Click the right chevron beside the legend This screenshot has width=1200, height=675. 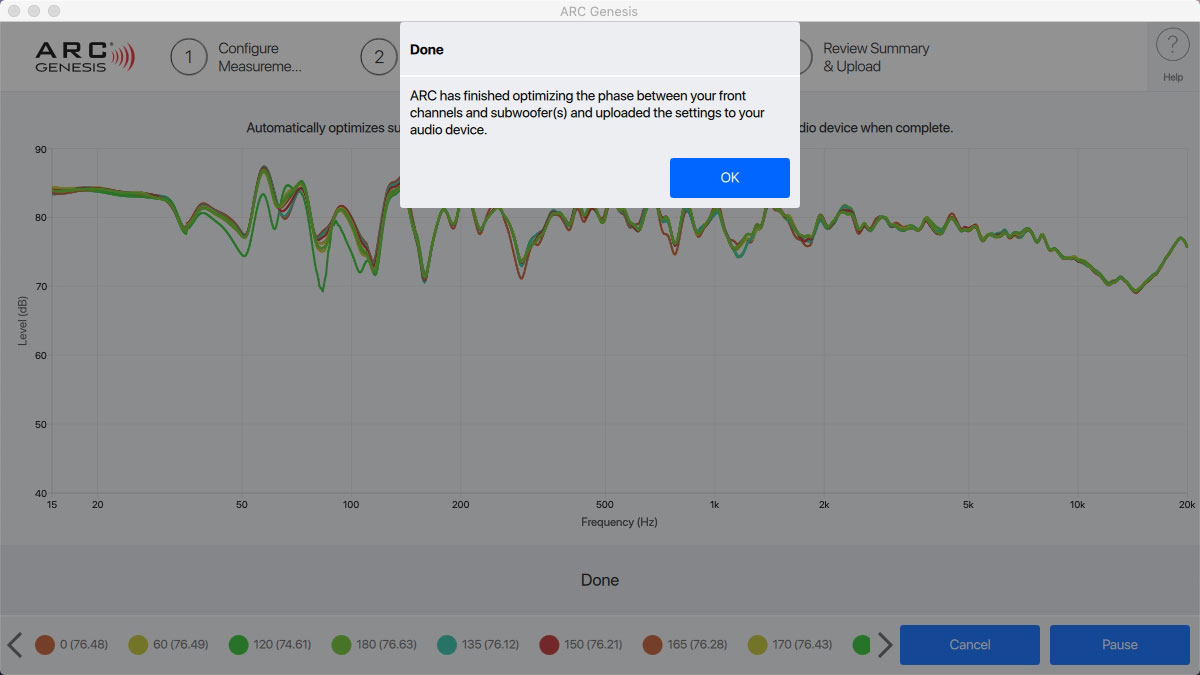885,645
